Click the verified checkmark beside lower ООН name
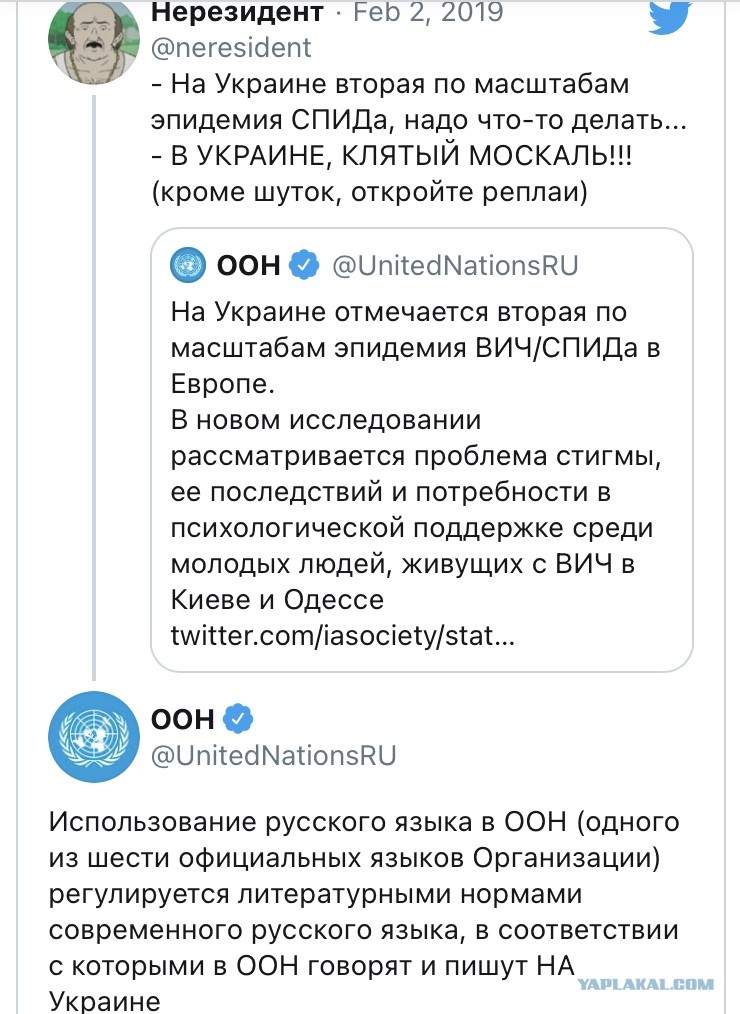Screen dimensions: 740x1014 [x=238, y=718]
